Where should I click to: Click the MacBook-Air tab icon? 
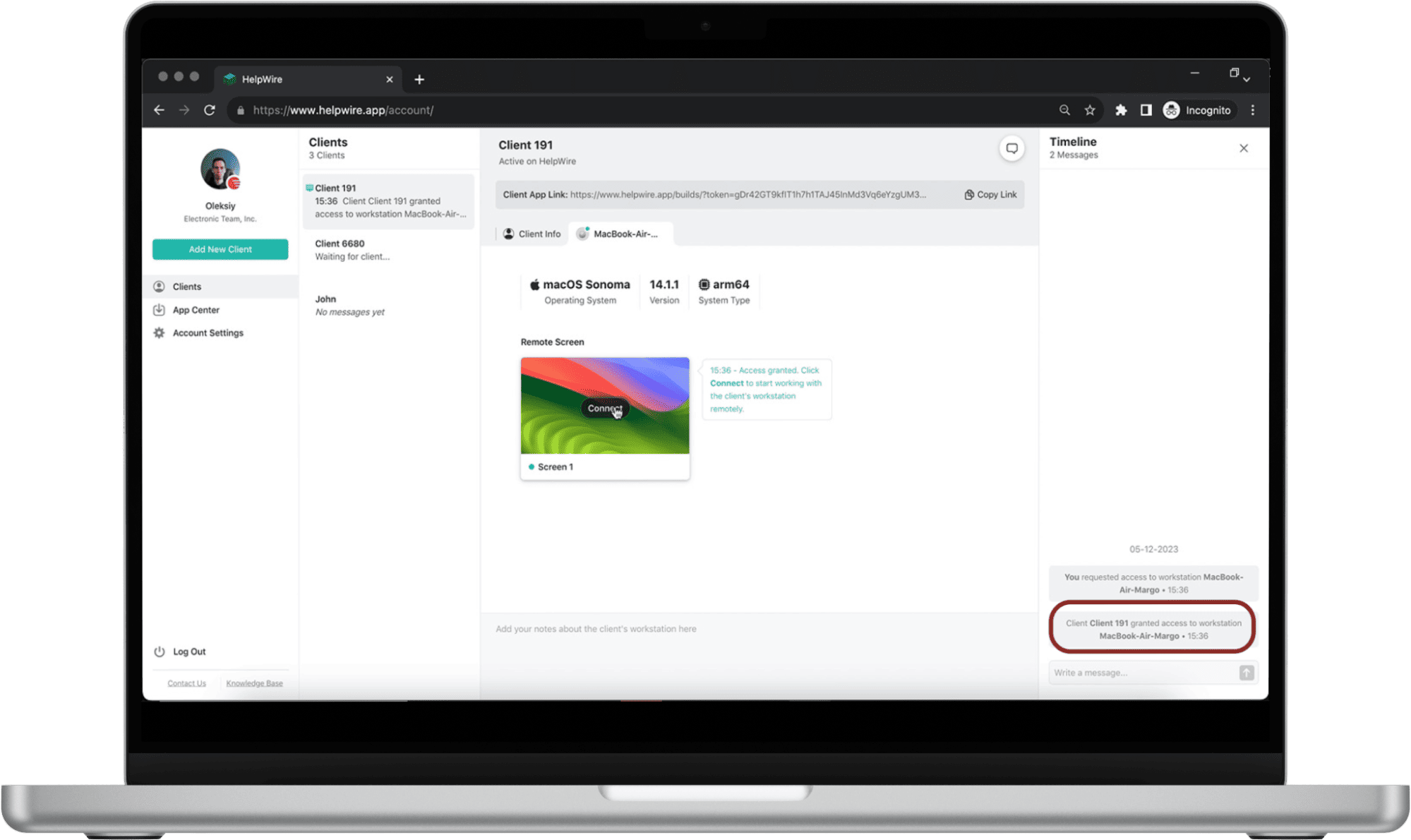(x=583, y=233)
